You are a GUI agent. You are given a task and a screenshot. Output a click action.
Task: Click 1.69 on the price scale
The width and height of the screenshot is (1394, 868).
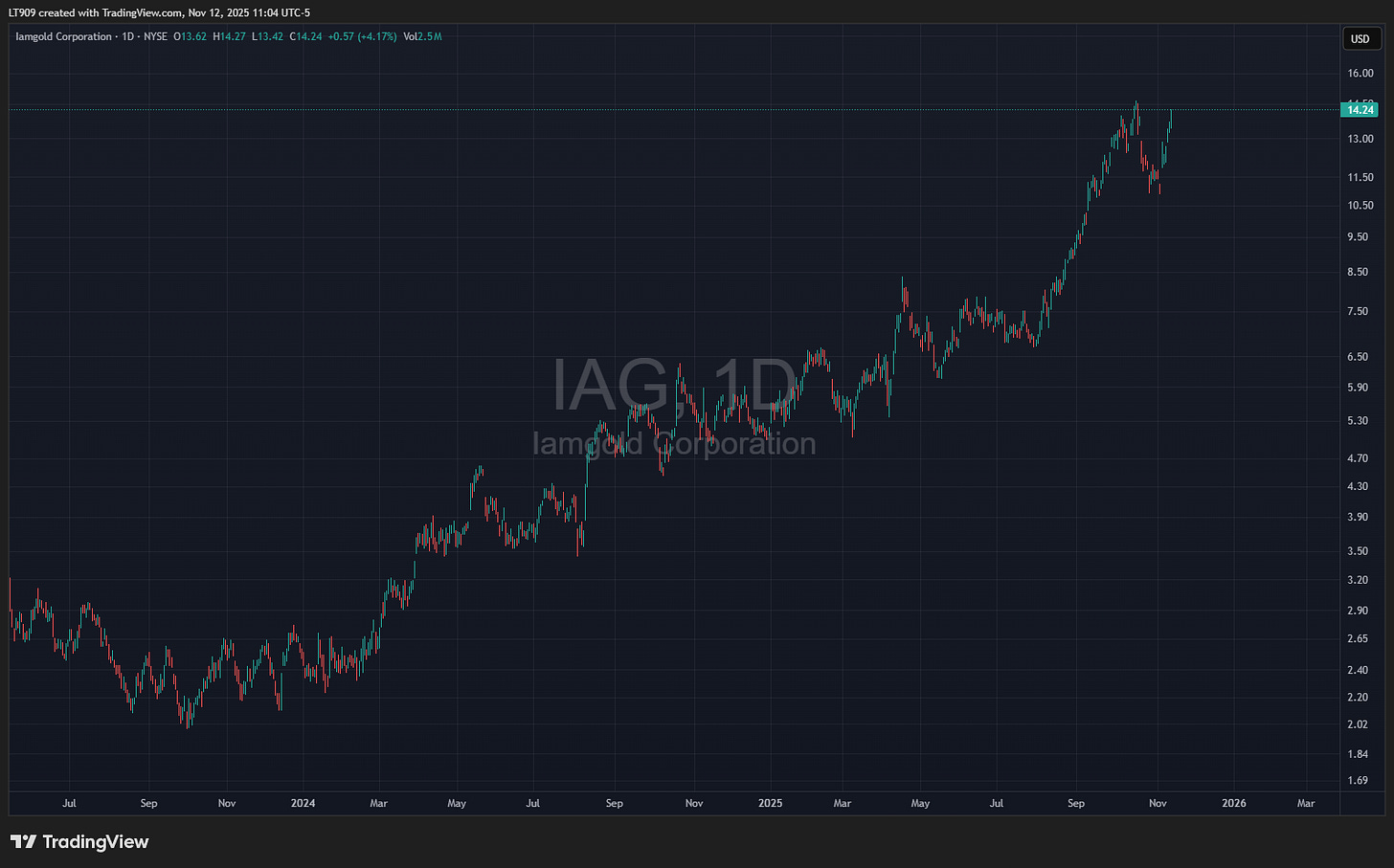[1360, 781]
